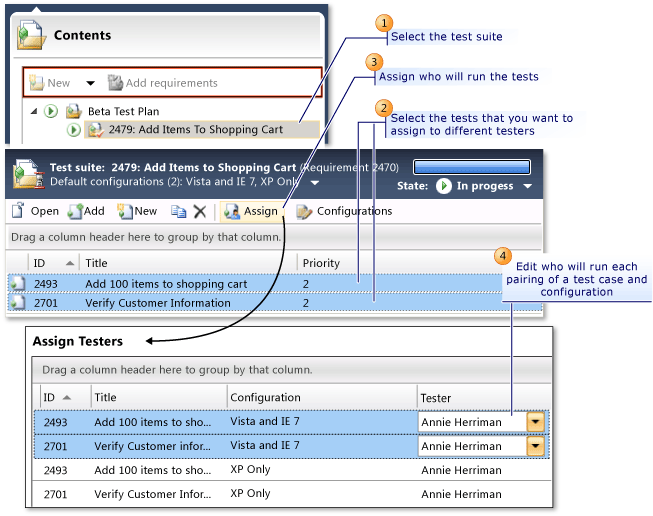Click Title column header in Assign Testers

tap(105, 397)
